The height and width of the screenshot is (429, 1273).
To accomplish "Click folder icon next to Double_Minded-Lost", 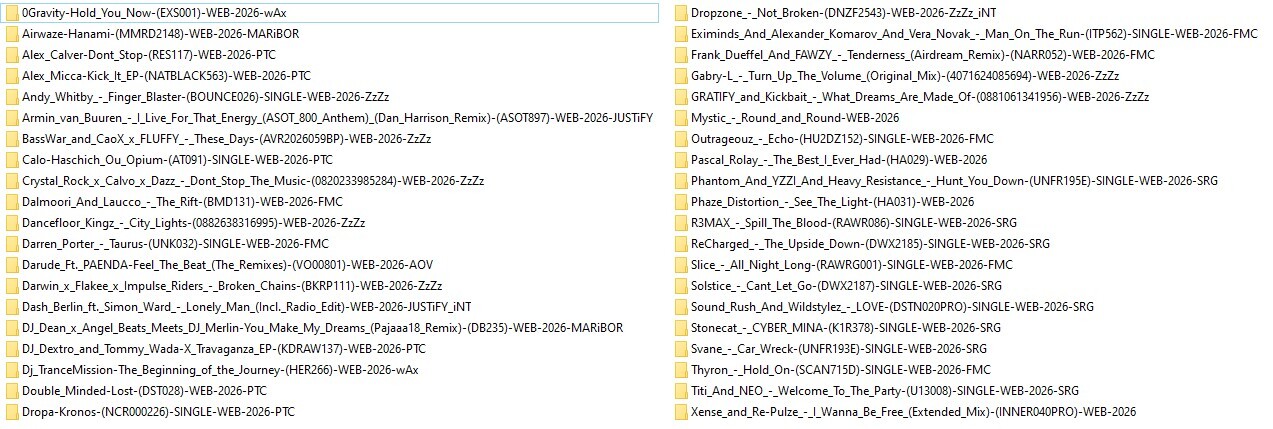I will click(11, 391).
